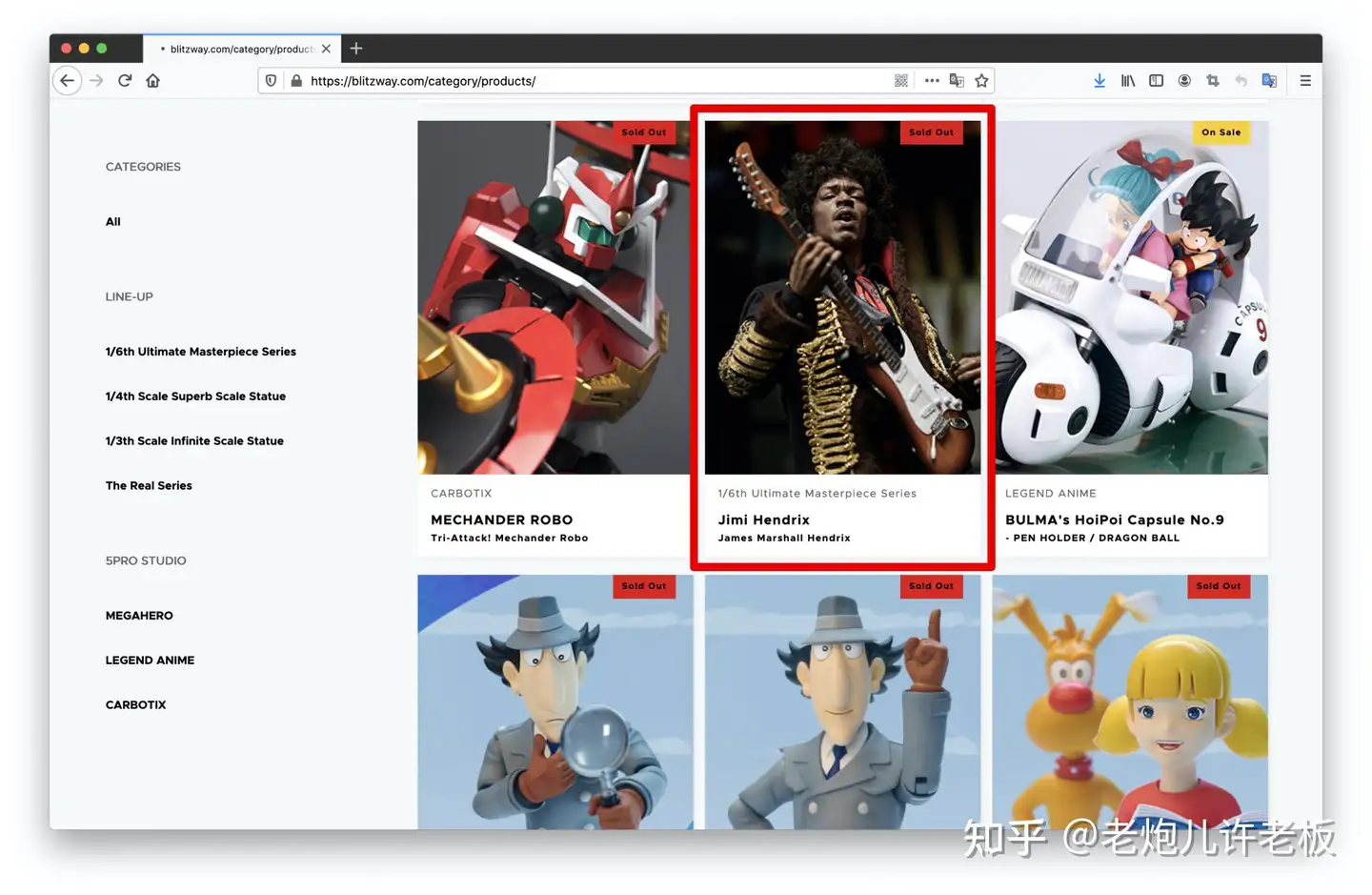The height and width of the screenshot is (895, 1372).
Task: Click the crop screenshot tool icon
Action: click(1213, 81)
